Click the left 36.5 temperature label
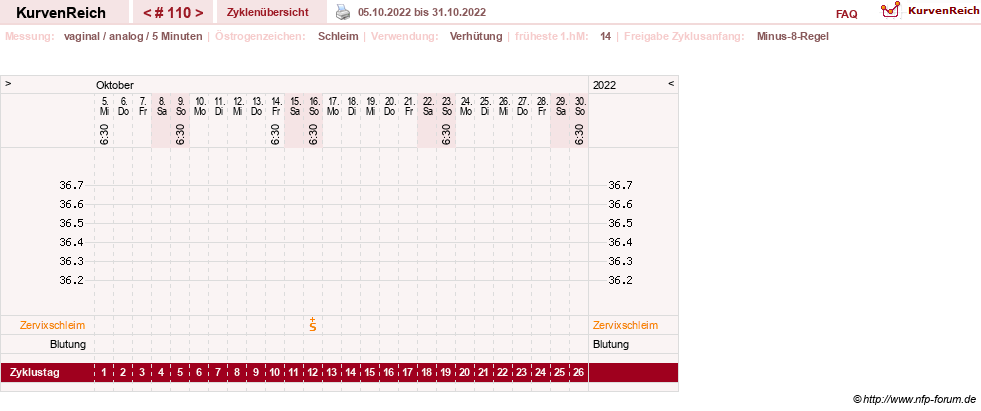 (x=71, y=223)
